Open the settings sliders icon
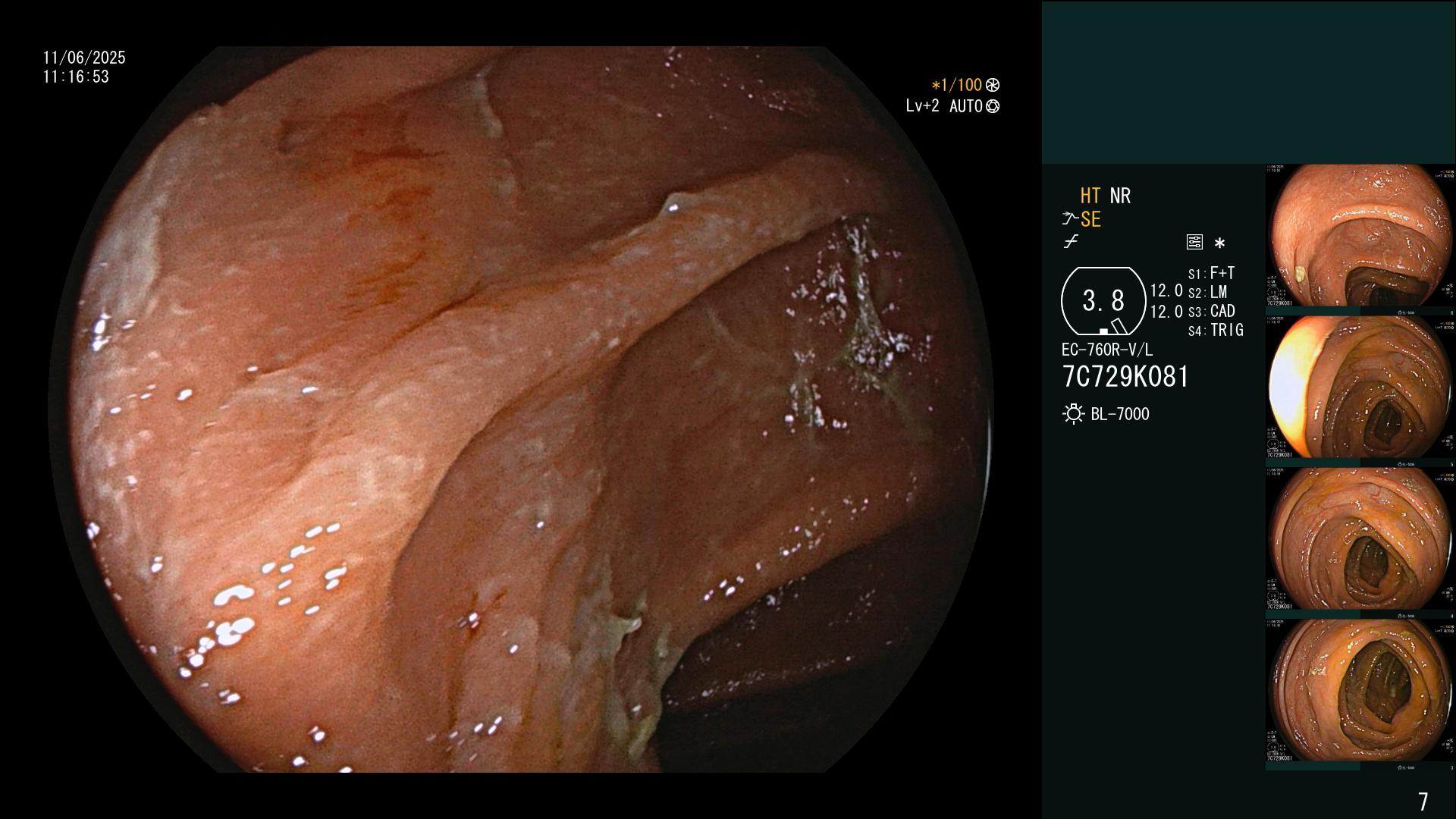The width and height of the screenshot is (1456, 819). pos(1194,242)
